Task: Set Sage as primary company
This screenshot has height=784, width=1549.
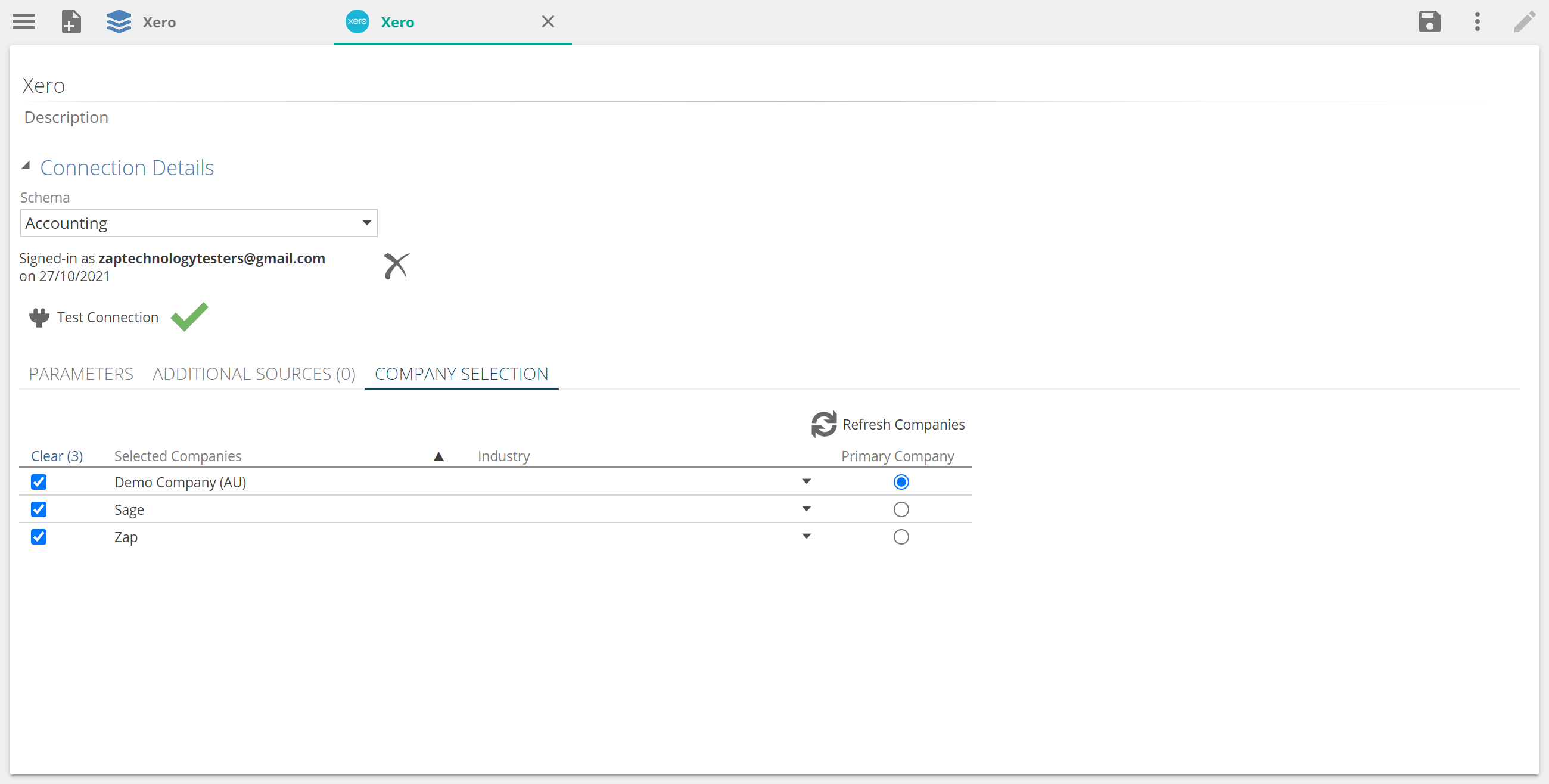Action: [x=901, y=510]
